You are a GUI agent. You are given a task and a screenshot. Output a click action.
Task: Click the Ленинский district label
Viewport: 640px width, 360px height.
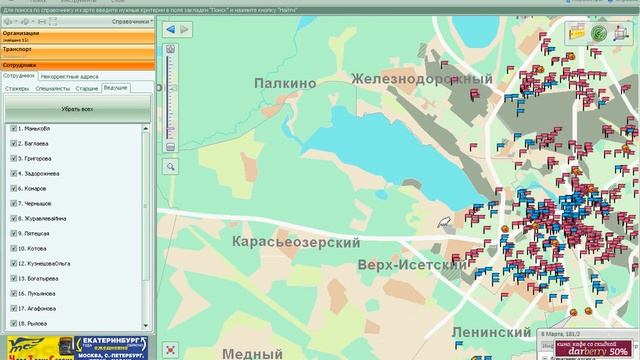492,332
